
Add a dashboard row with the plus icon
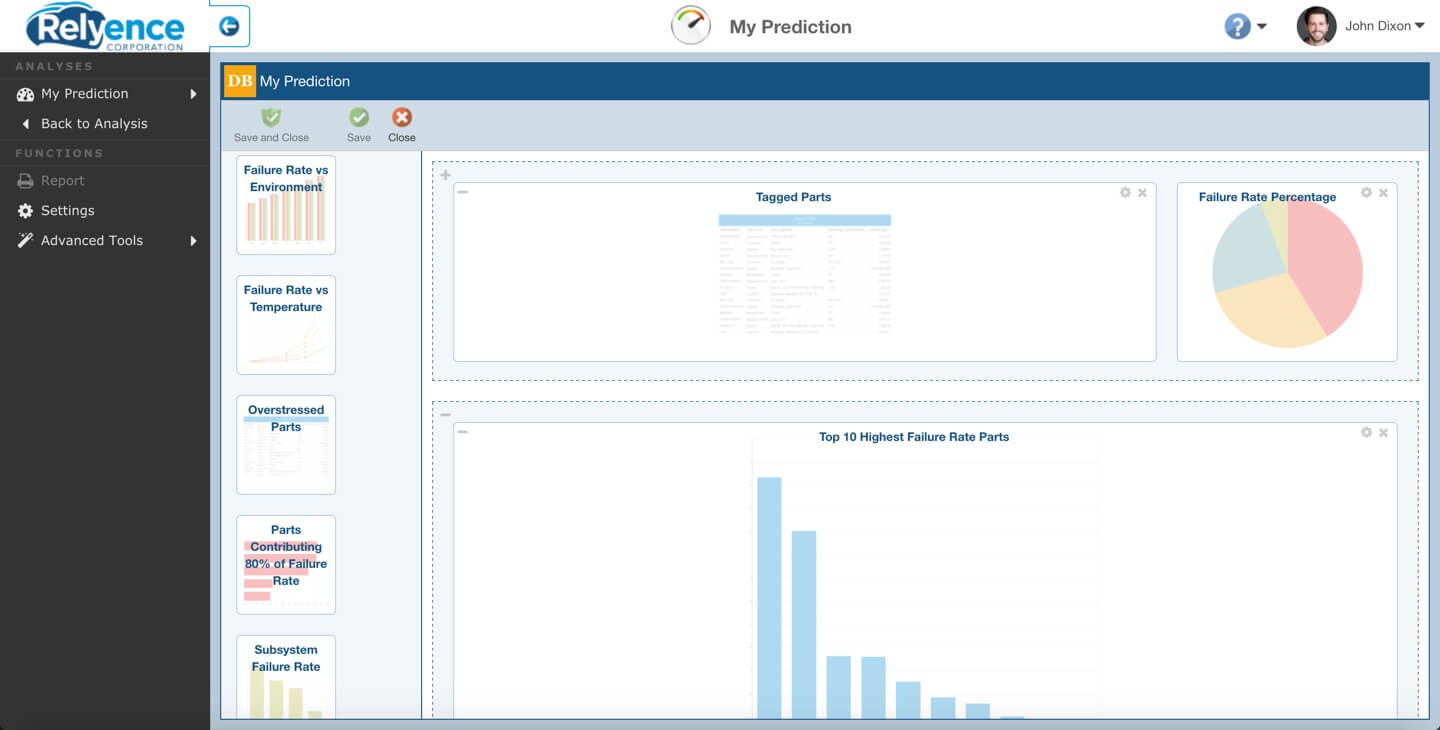[x=444, y=174]
